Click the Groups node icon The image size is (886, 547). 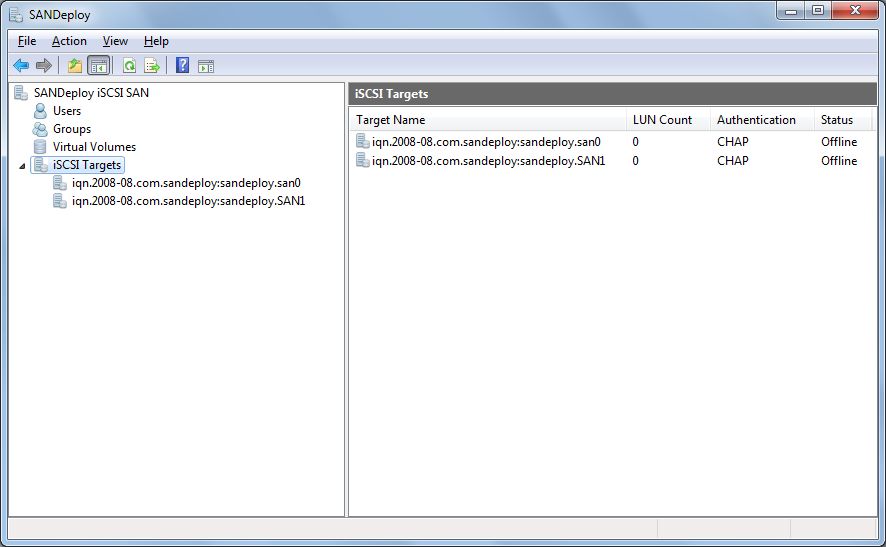[40, 129]
